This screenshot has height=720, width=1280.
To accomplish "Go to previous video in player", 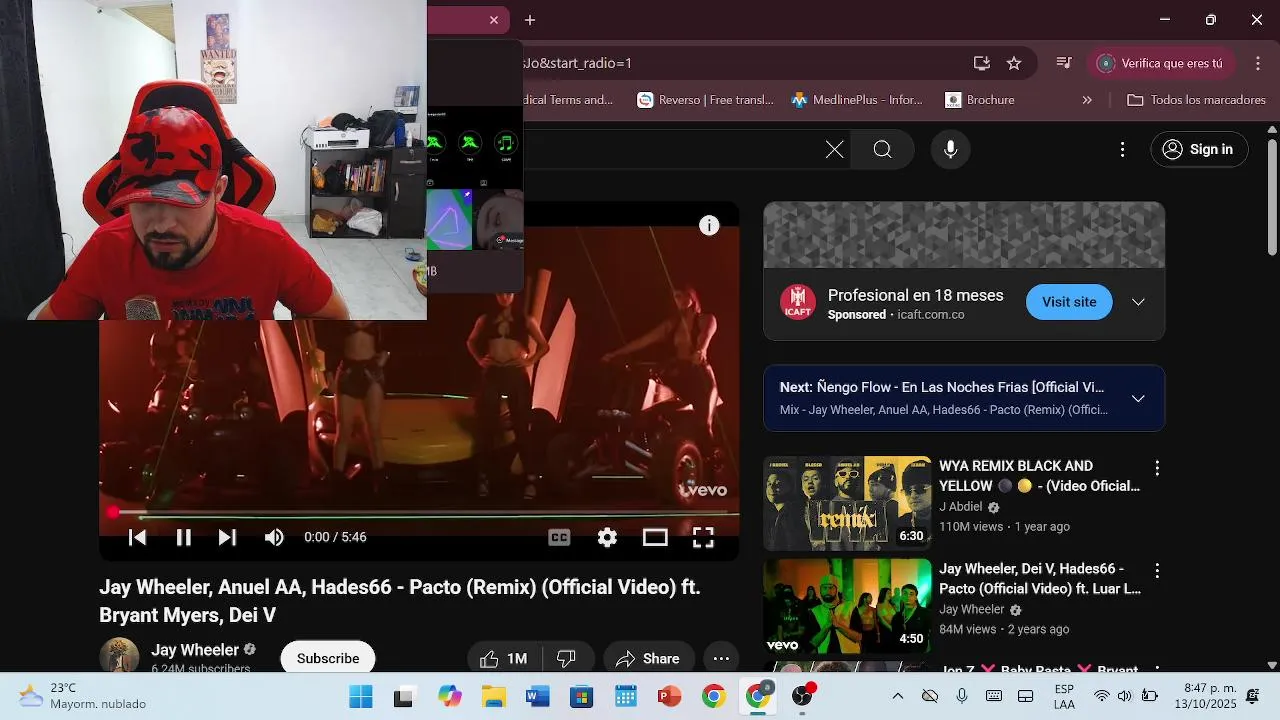I will click(138, 537).
